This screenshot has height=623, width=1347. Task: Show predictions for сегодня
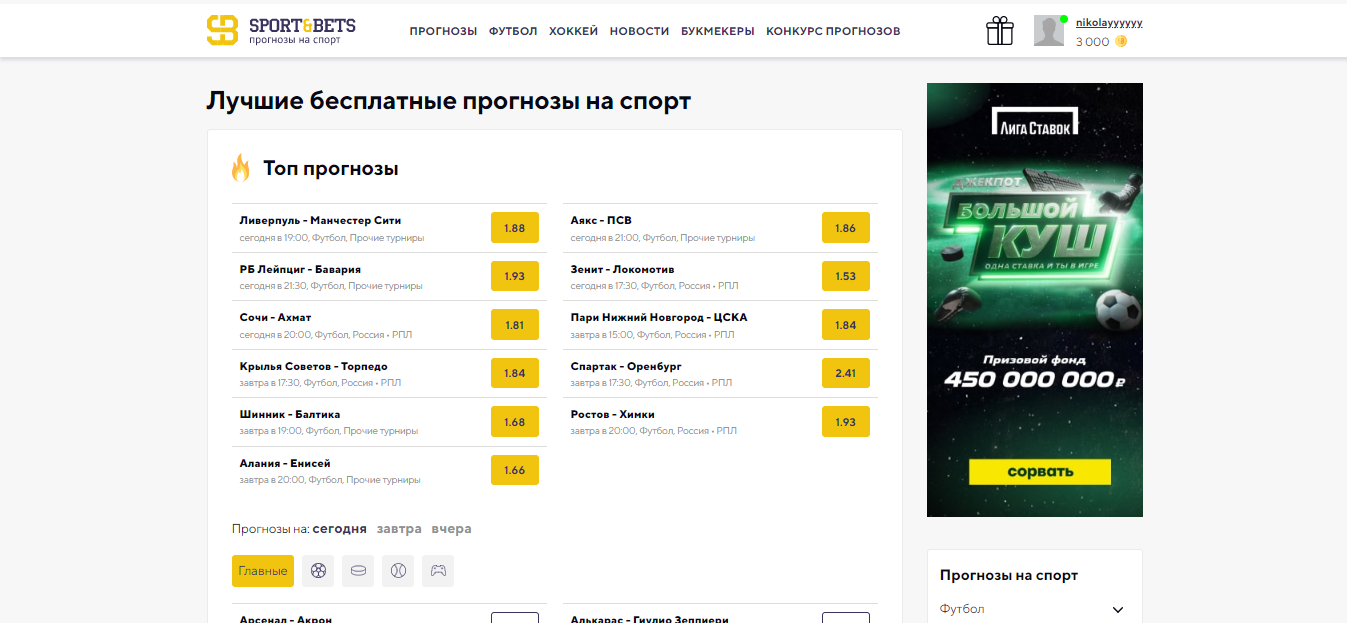[x=339, y=529]
